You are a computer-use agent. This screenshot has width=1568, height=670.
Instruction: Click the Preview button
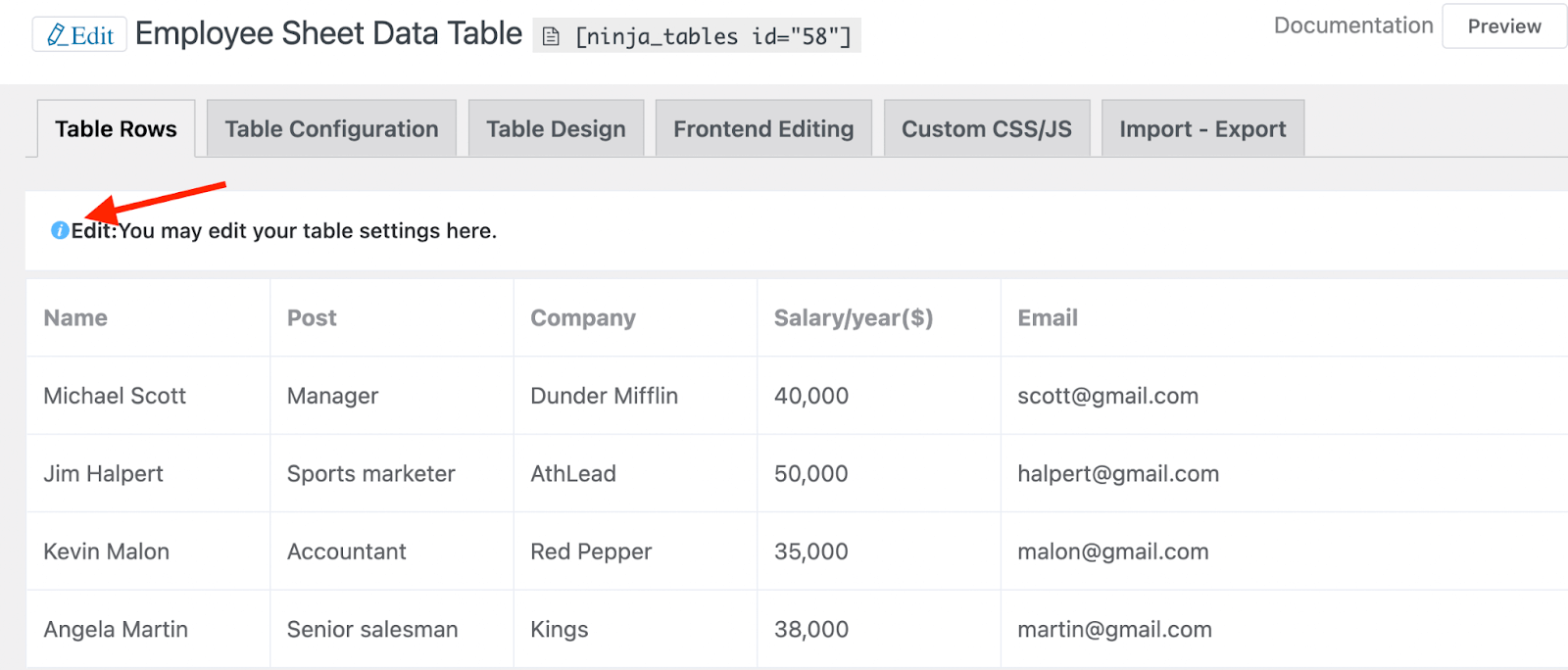[1503, 26]
